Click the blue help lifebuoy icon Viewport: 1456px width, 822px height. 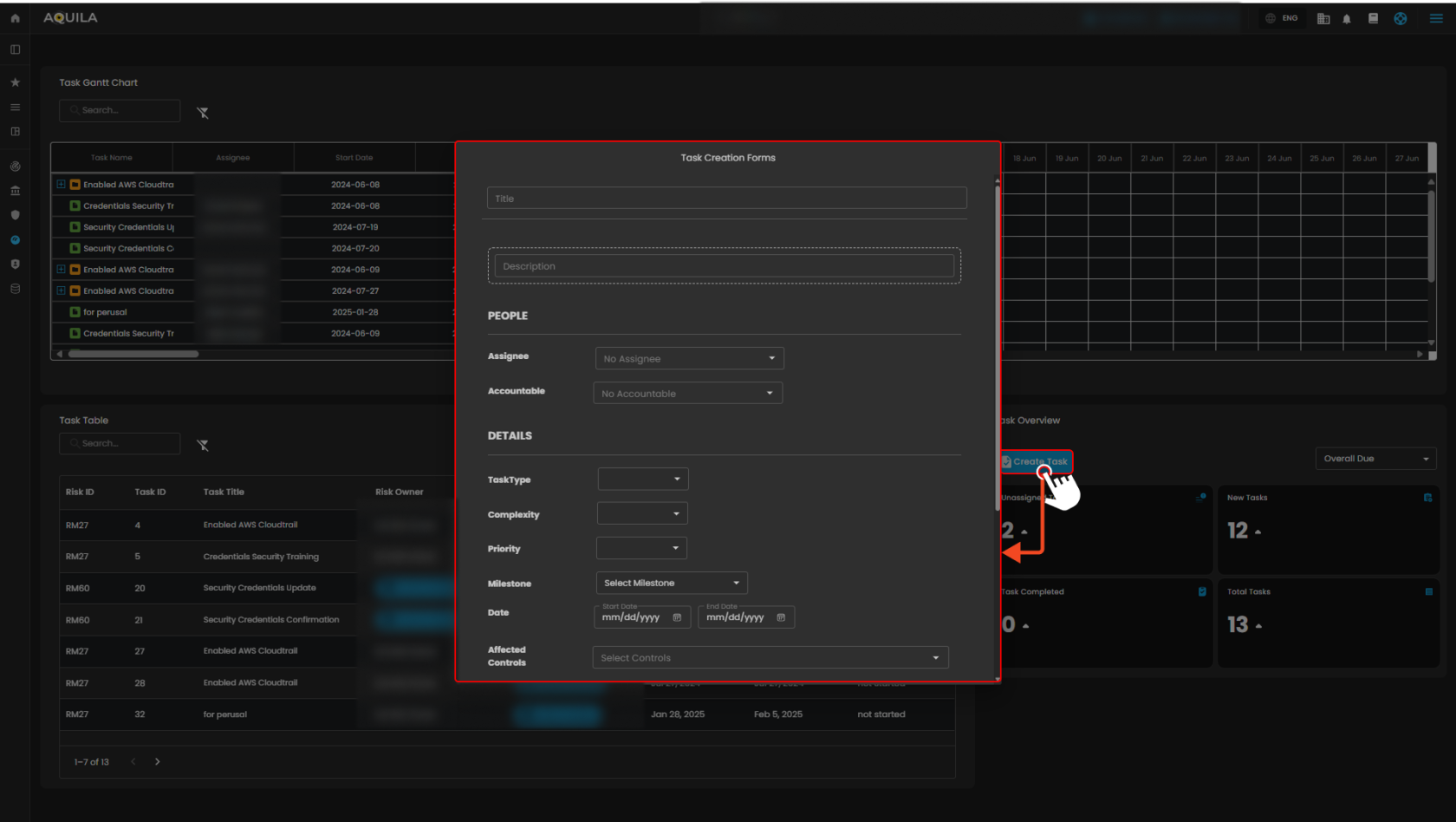coord(1401,18)
